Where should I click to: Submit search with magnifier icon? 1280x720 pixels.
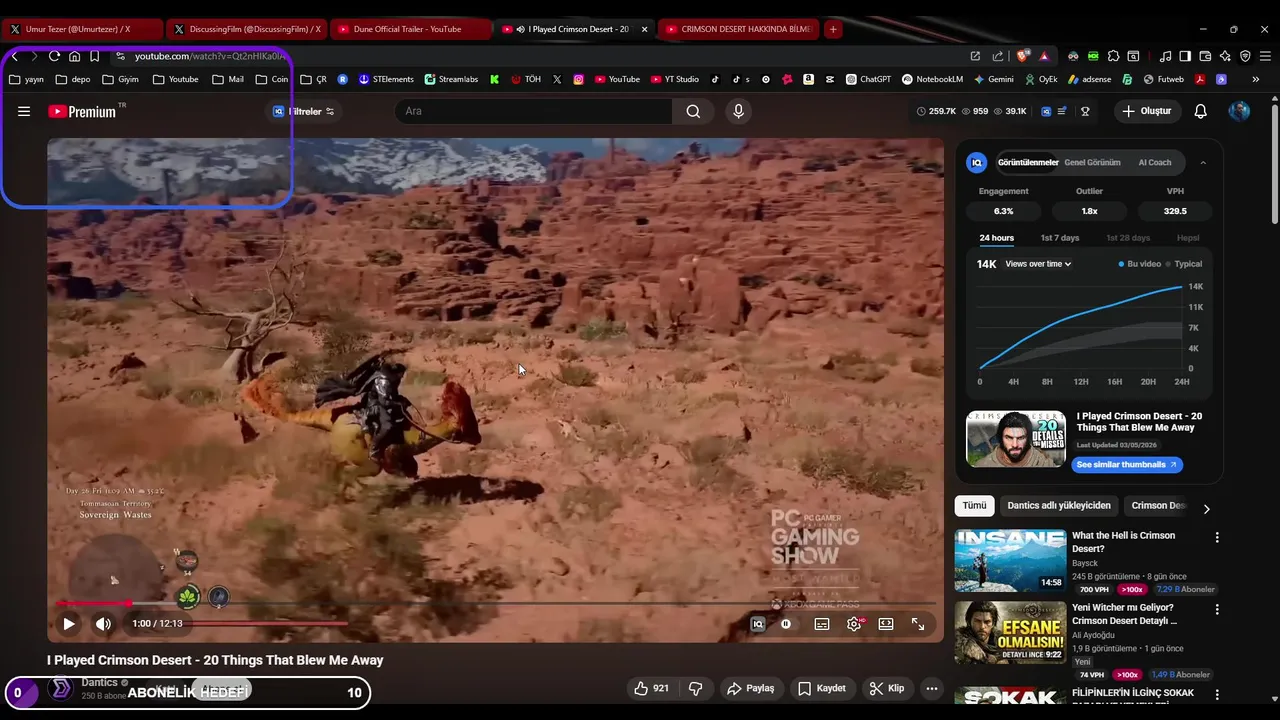coord(693,111)
